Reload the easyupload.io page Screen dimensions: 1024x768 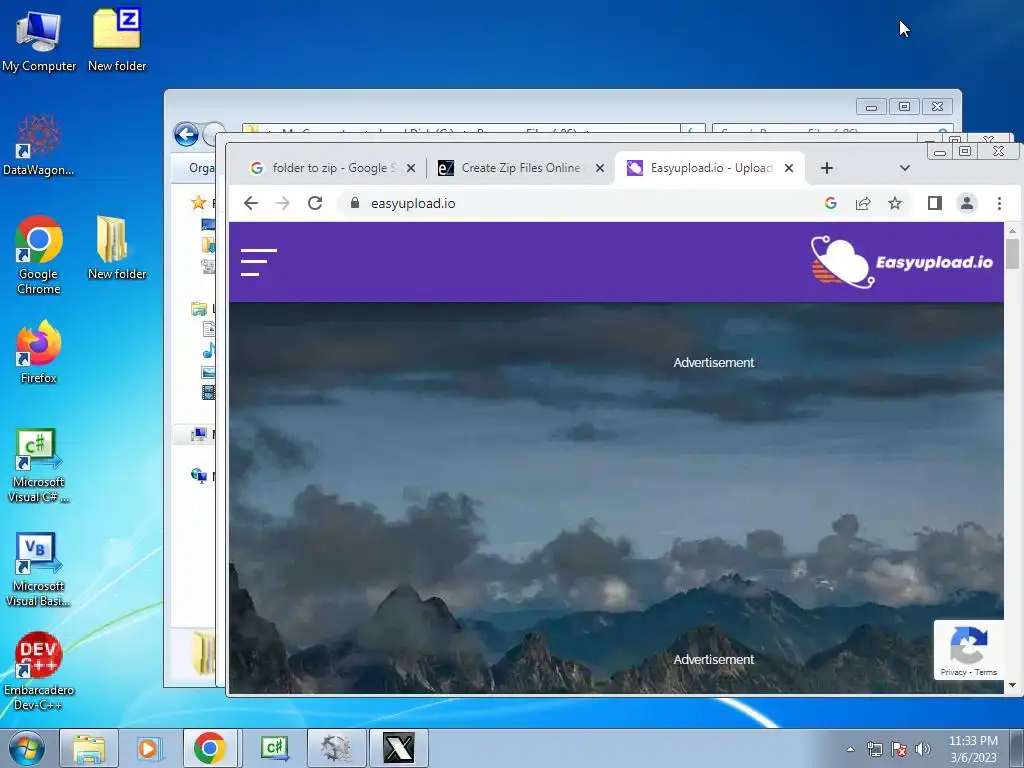315,203
